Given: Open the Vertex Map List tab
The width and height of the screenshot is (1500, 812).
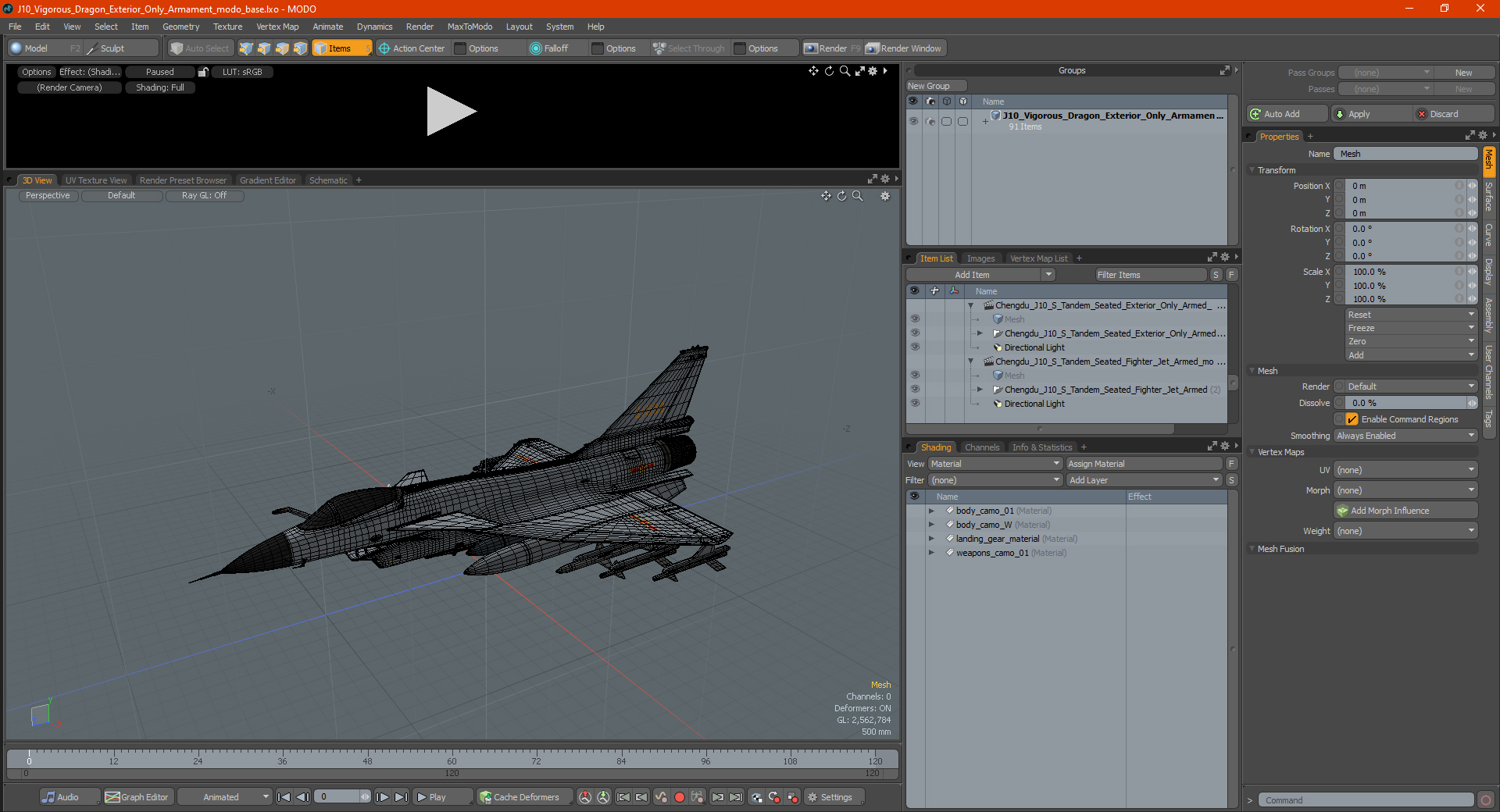Looking at the screenshot, I should coord(1038,258).
